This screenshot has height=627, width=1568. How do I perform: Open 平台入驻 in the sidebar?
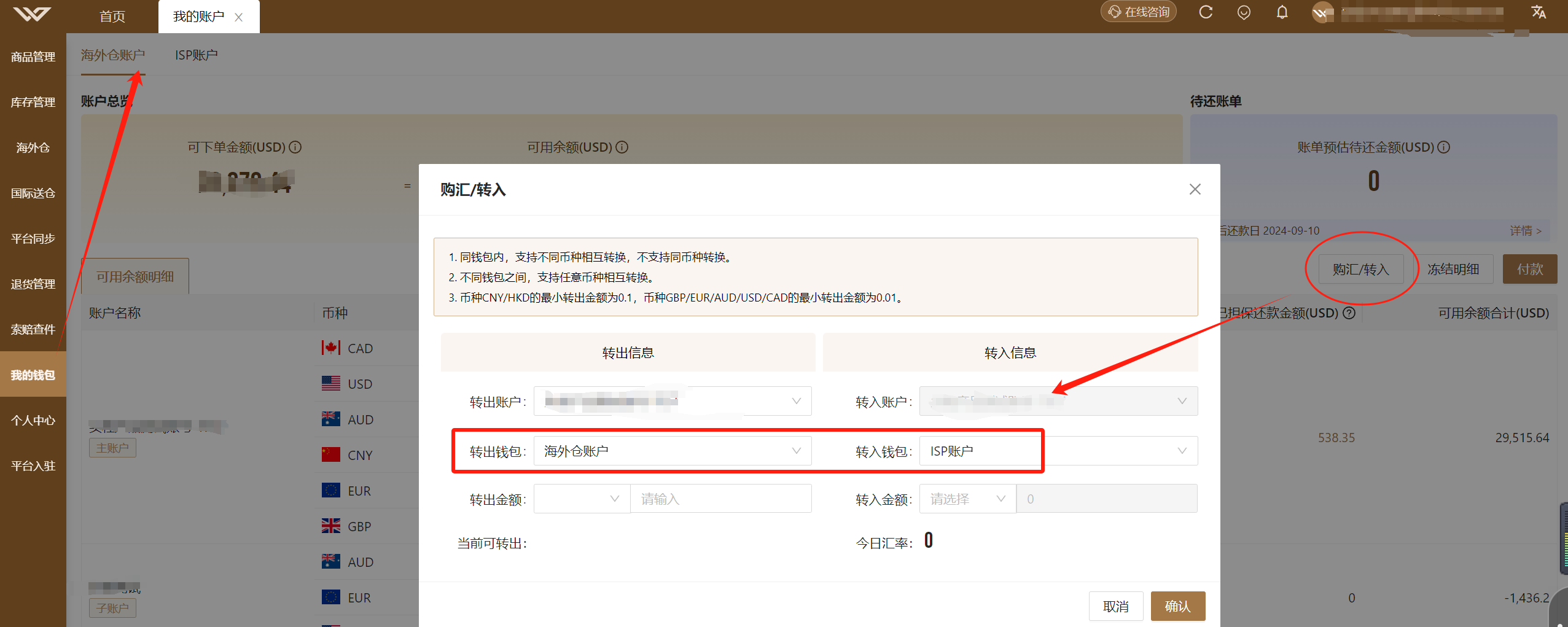click(x=33, y=465)
